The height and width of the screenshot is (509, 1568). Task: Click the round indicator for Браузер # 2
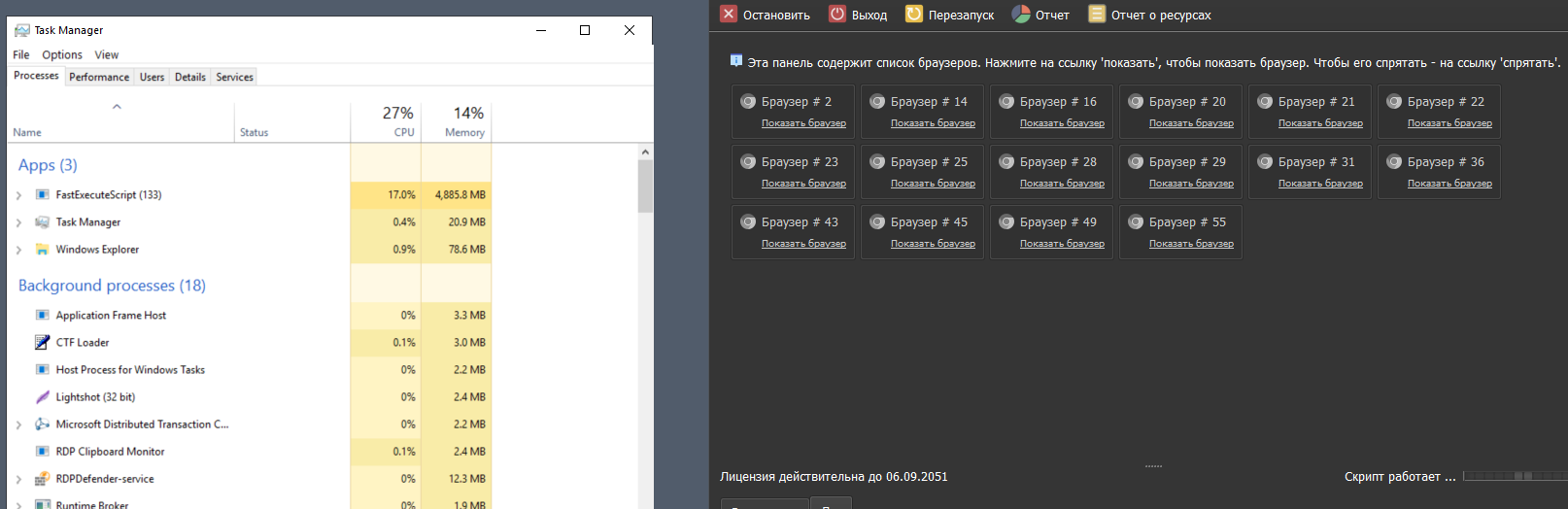click(x=748, y=101)
